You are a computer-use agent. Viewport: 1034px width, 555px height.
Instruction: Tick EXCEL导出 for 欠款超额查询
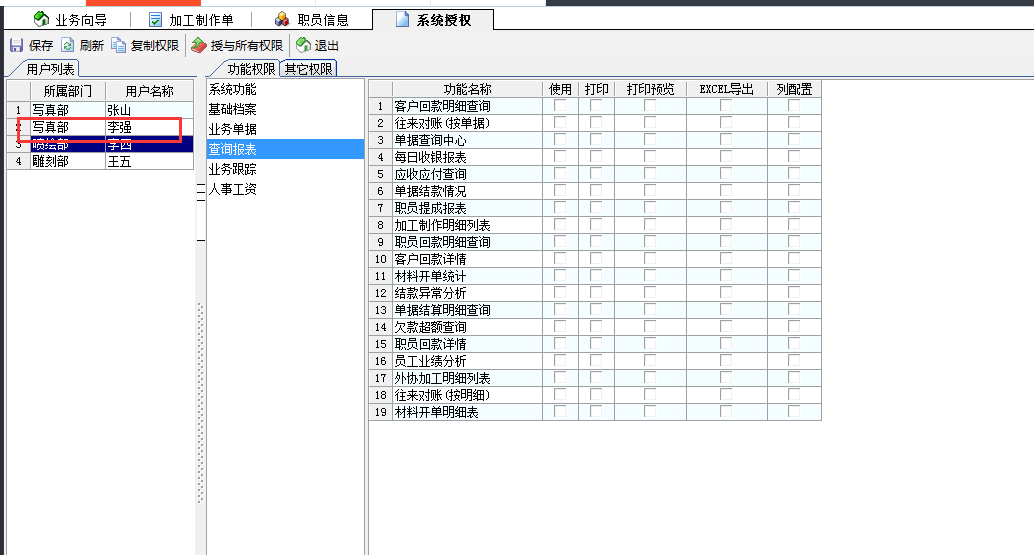pyautogui.click(x=726, y=327)
